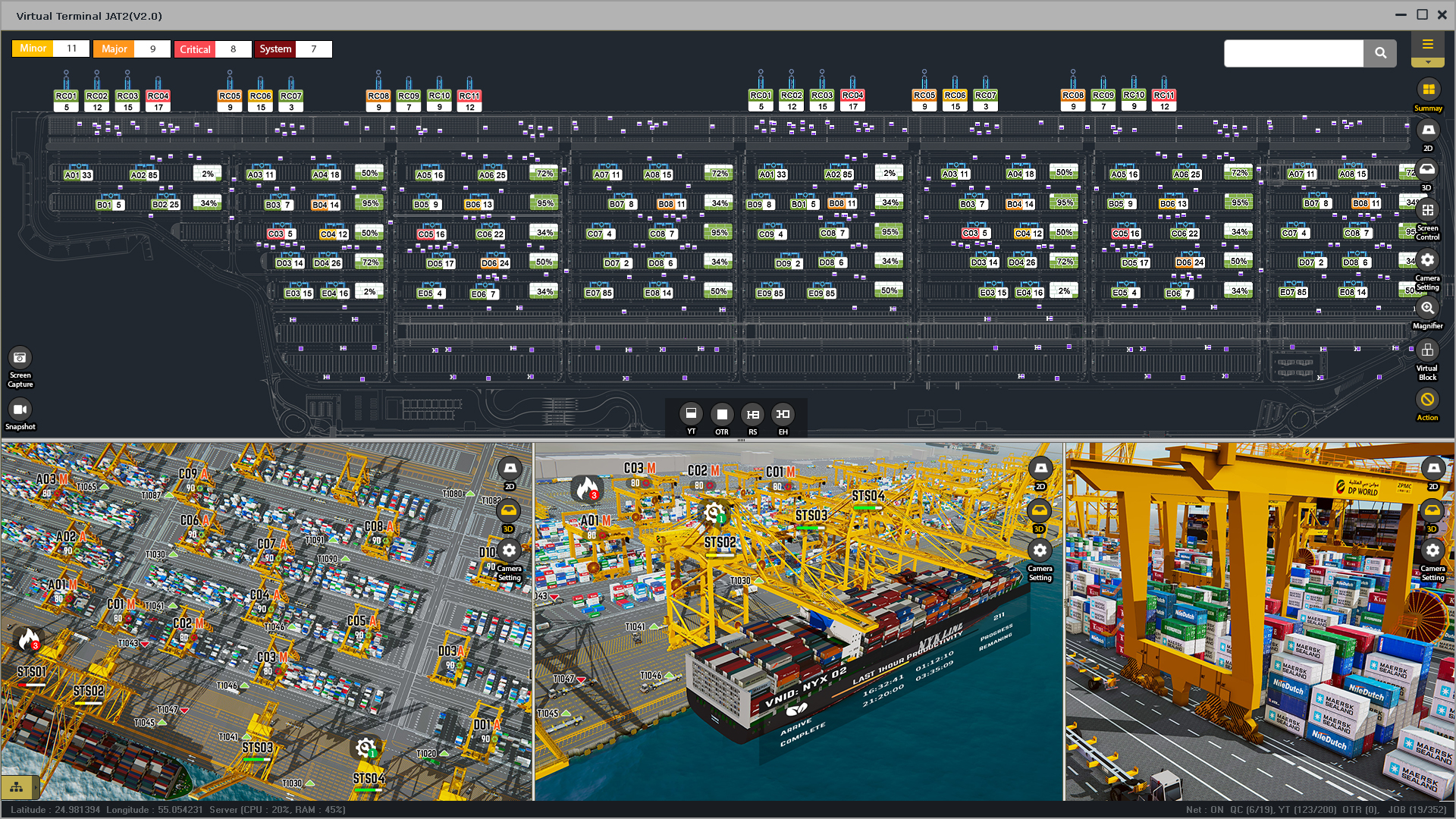Click the Minor alarm yellow label
Image resolution: width=1456 pixels, height=819 pixels.
point(33,49)
